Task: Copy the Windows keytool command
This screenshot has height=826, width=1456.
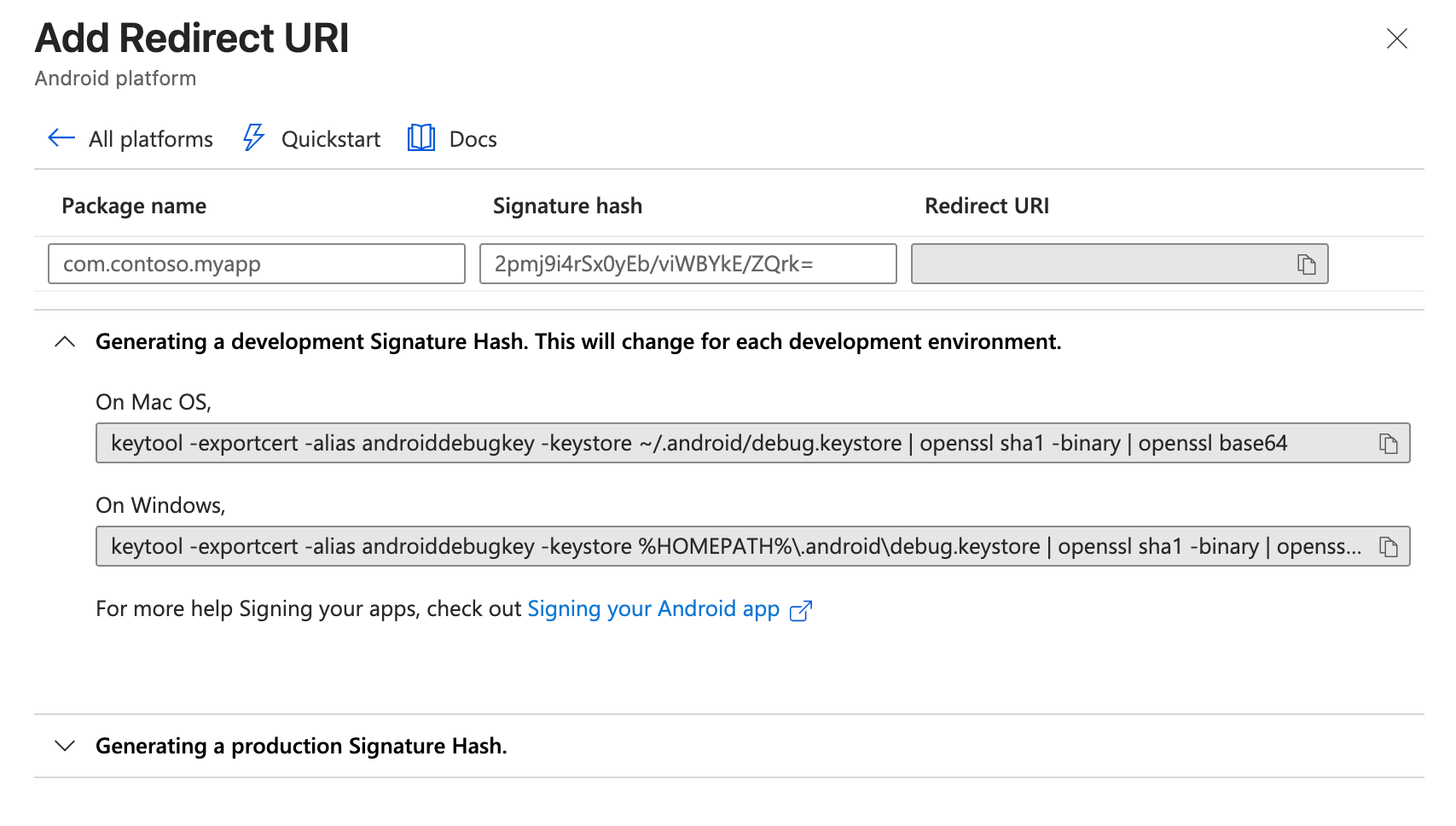Action: point(1386,546)
